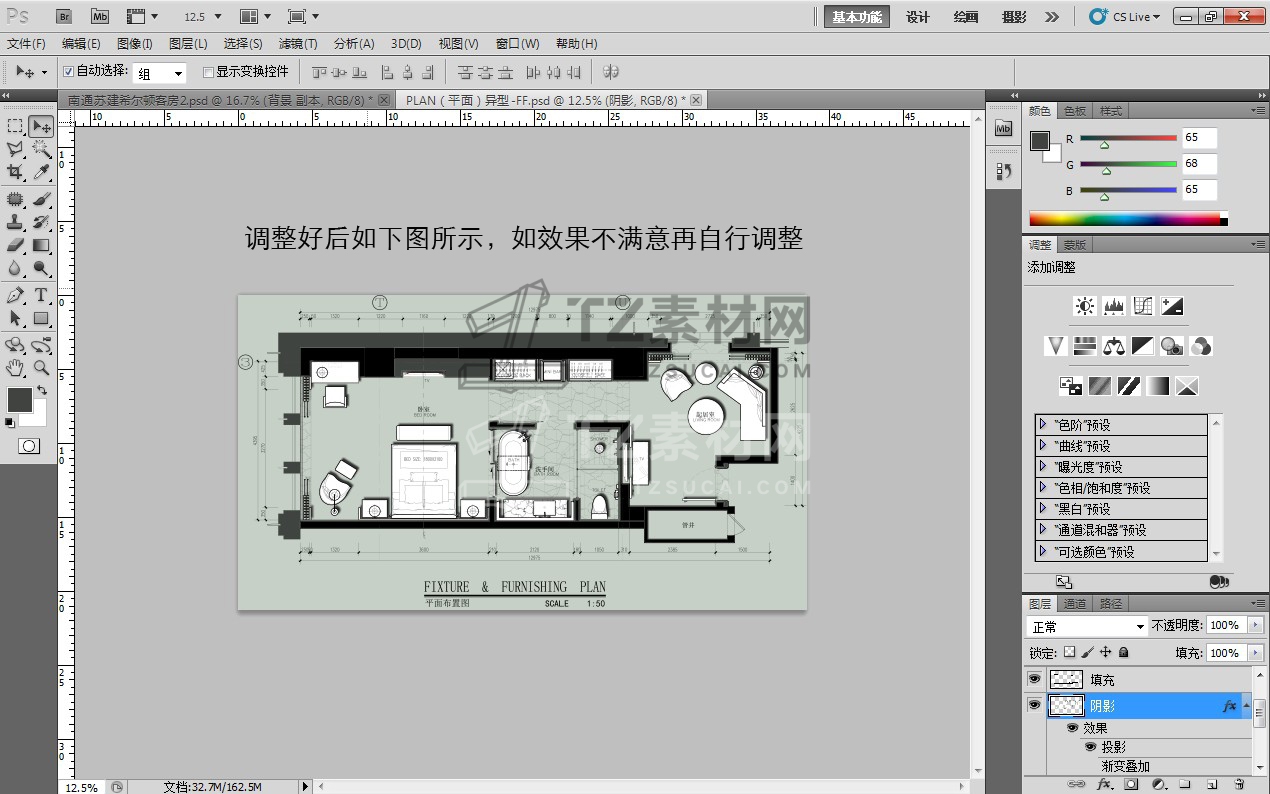
Task: Open the 填充 percentage slider arrow
Action: tap(1256, 653)
